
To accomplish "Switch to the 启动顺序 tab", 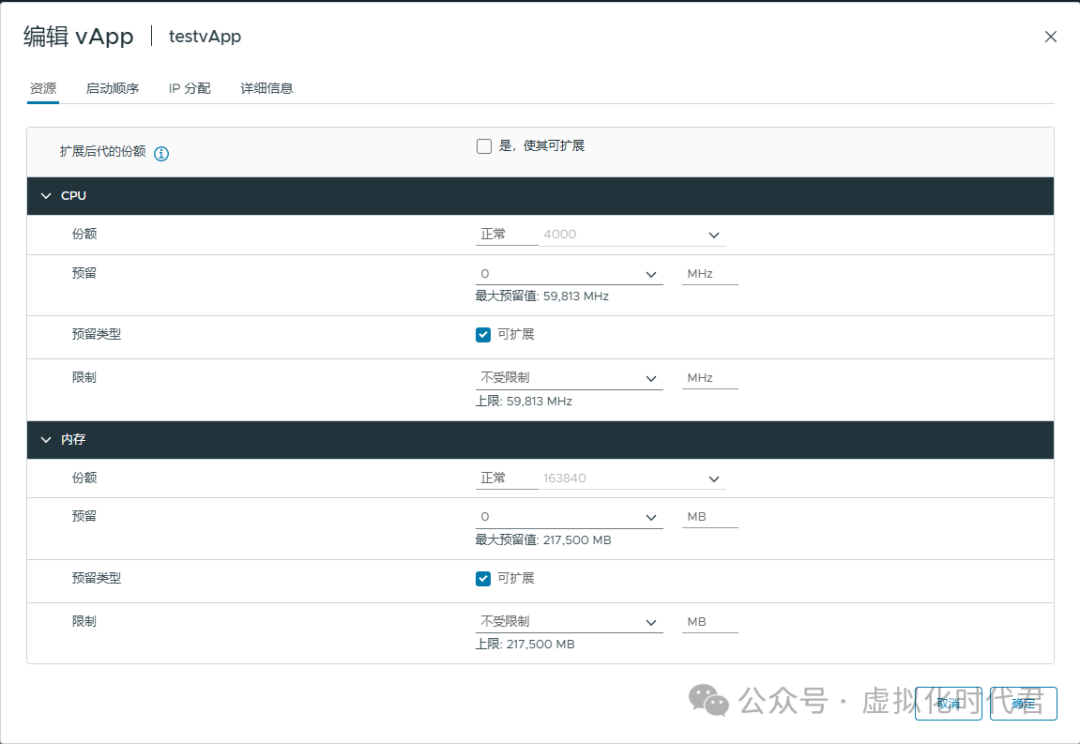I will (112, 88).
